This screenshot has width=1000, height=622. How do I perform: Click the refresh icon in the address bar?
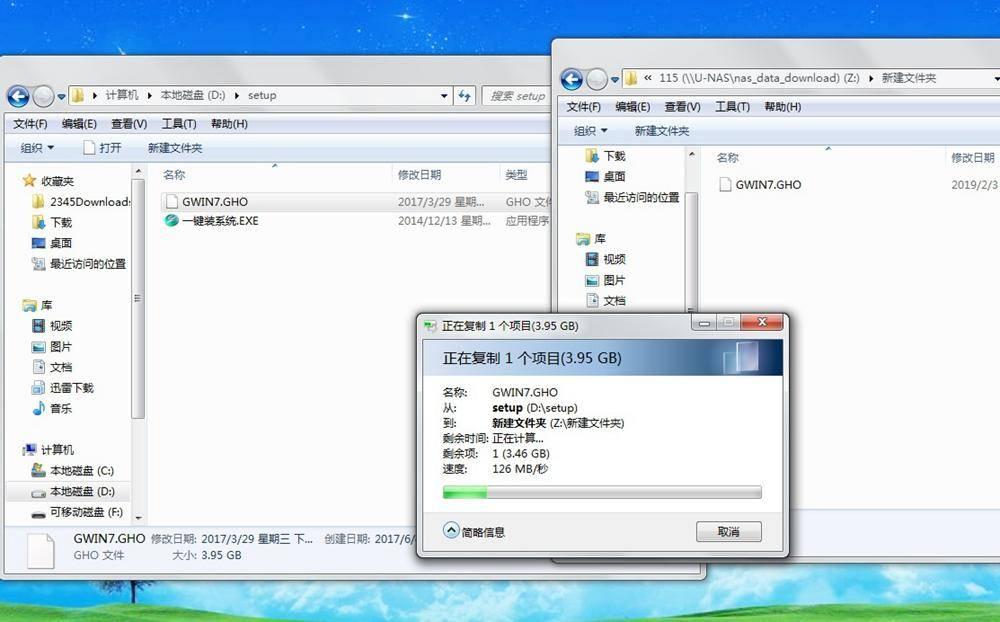tap(464, 96)
